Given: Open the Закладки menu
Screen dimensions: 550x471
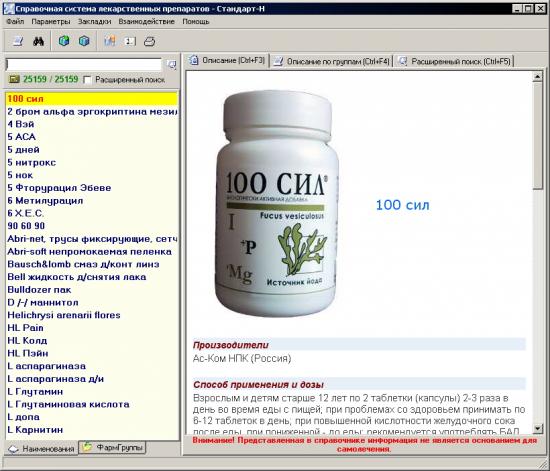Looking at the screenshot, I should 94,21.
